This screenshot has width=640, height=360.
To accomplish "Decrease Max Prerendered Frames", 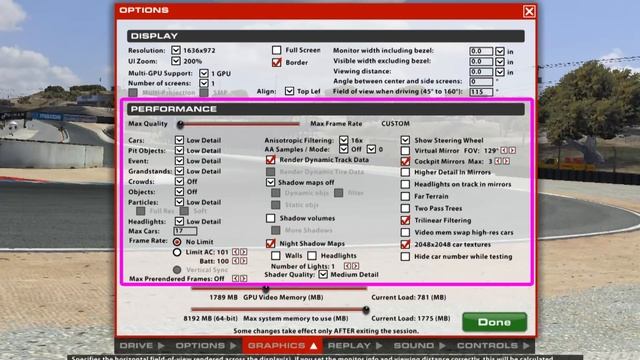I will click(x=236, y=278).
